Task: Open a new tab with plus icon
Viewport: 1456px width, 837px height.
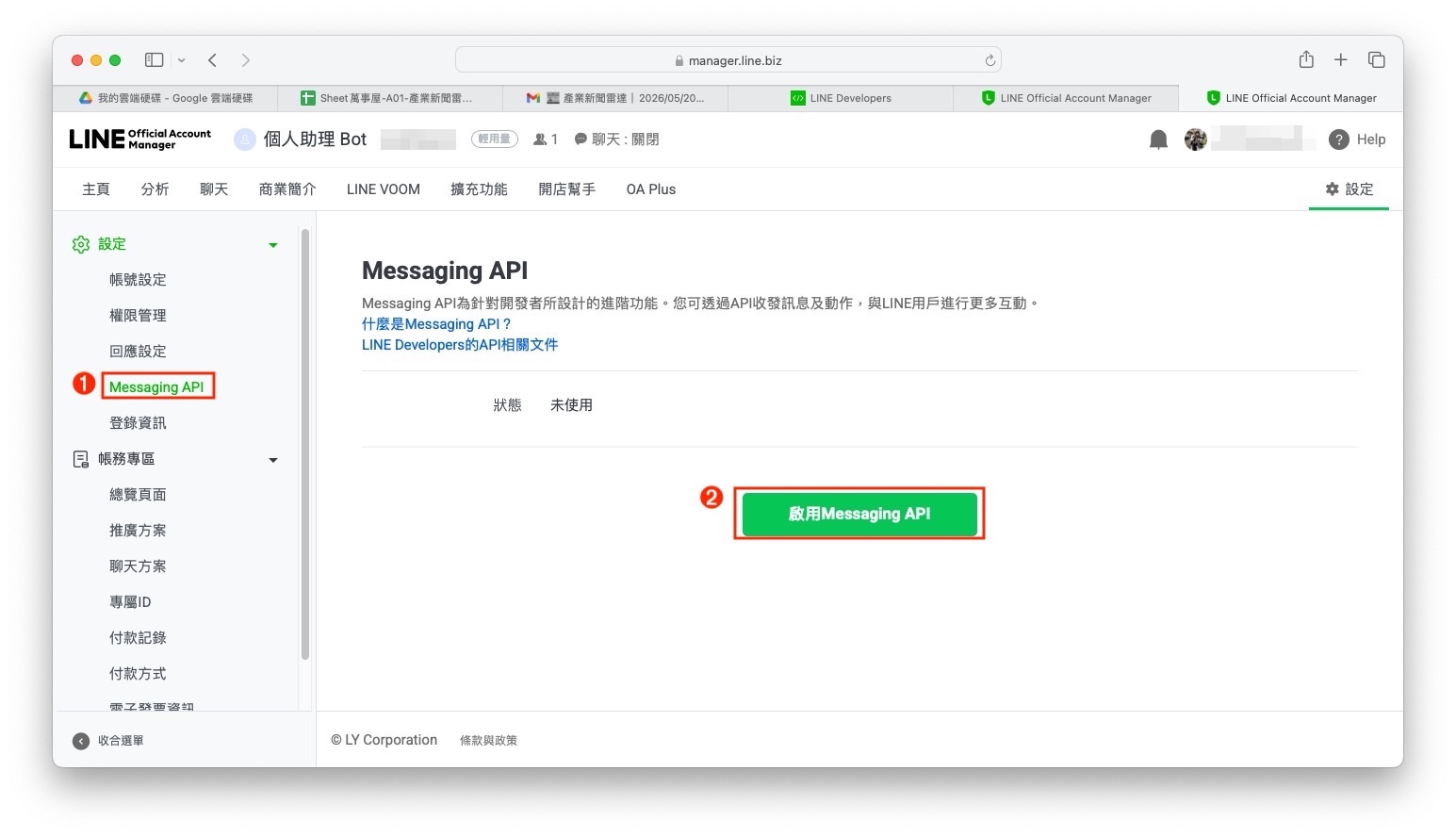Action: coord(1340,60)
